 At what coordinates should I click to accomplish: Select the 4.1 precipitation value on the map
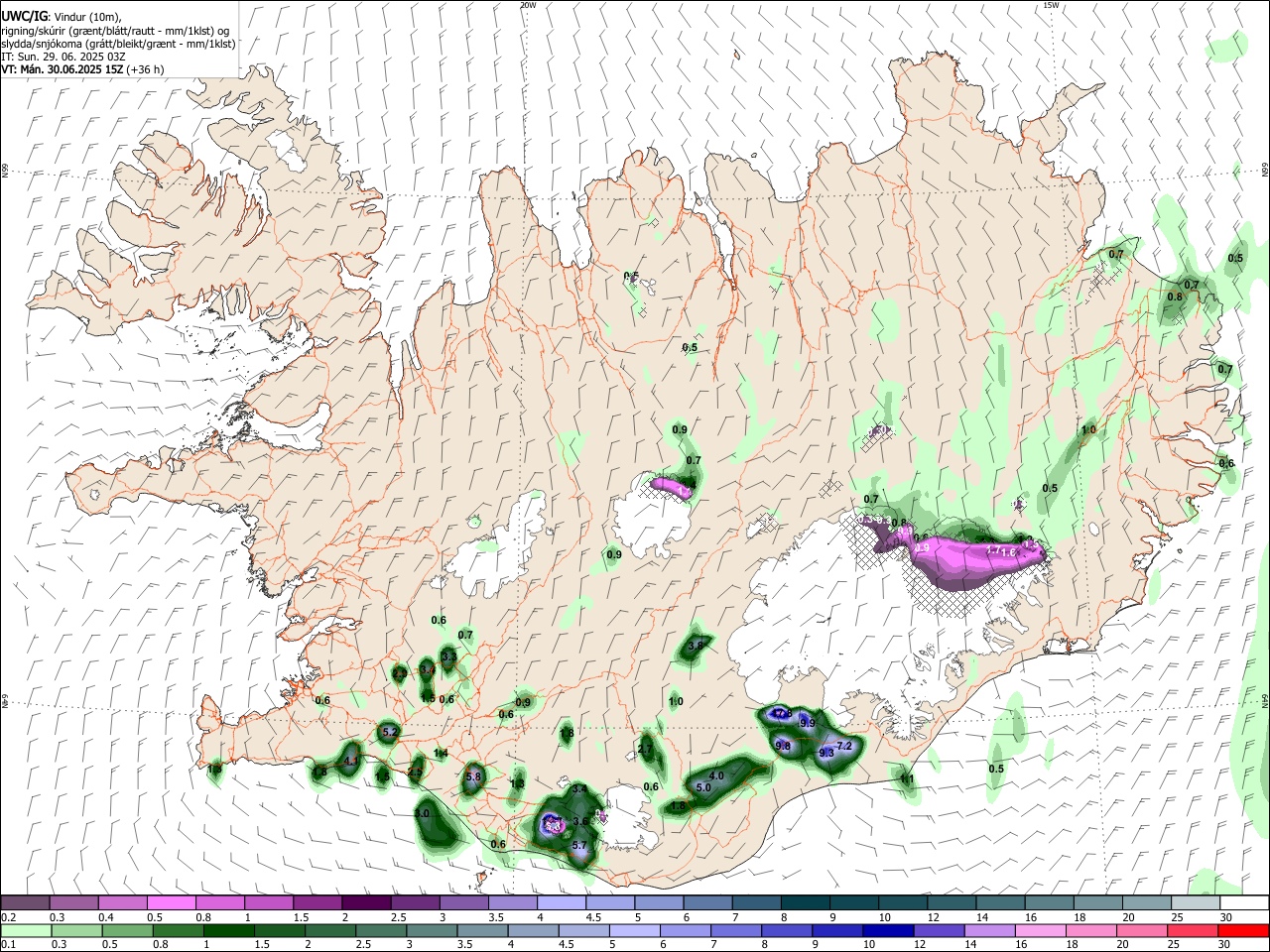[350, 762]
